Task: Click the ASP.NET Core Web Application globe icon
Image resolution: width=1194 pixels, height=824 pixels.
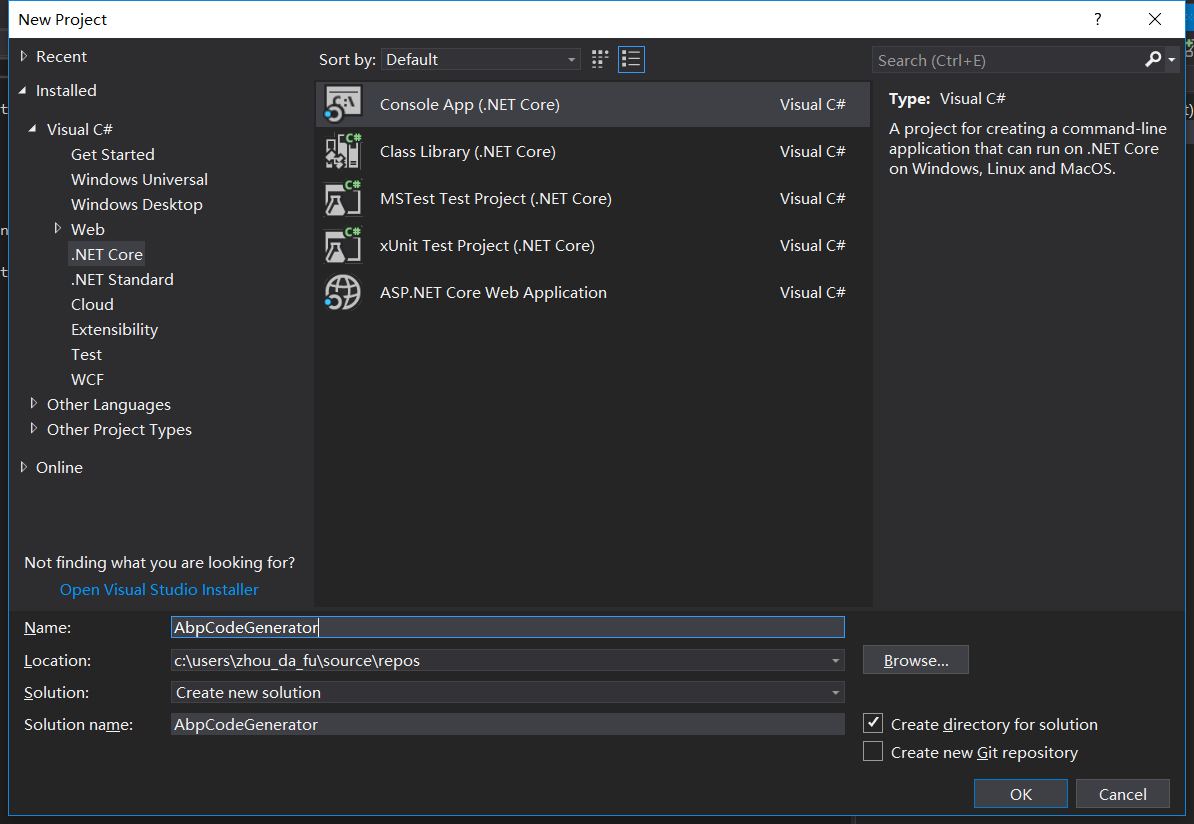Action: [343, 292]
